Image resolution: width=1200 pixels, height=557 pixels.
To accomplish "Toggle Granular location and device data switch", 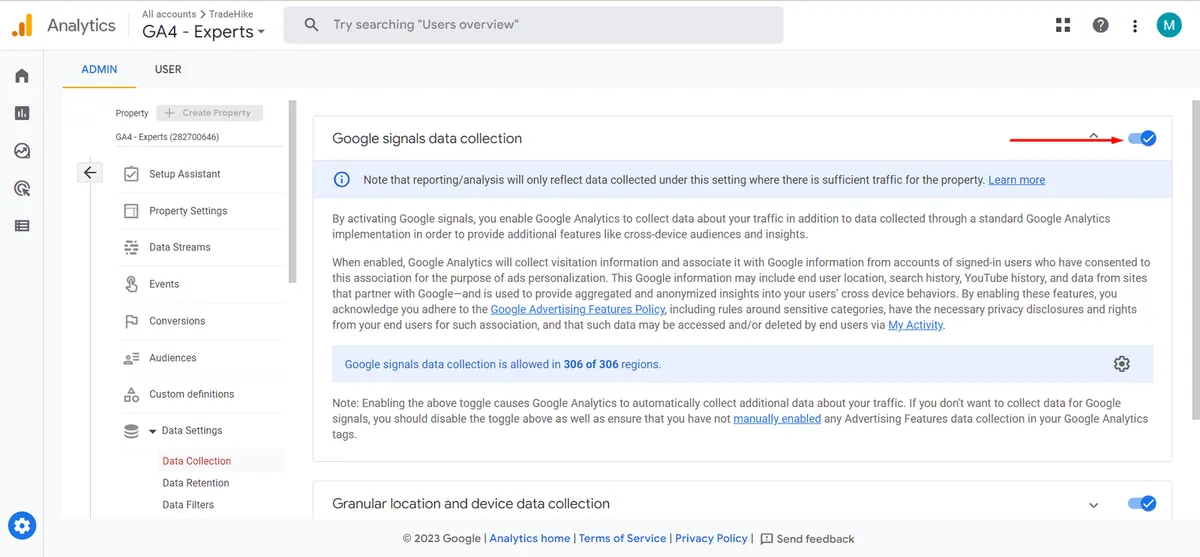I will tap(1142, 504).
